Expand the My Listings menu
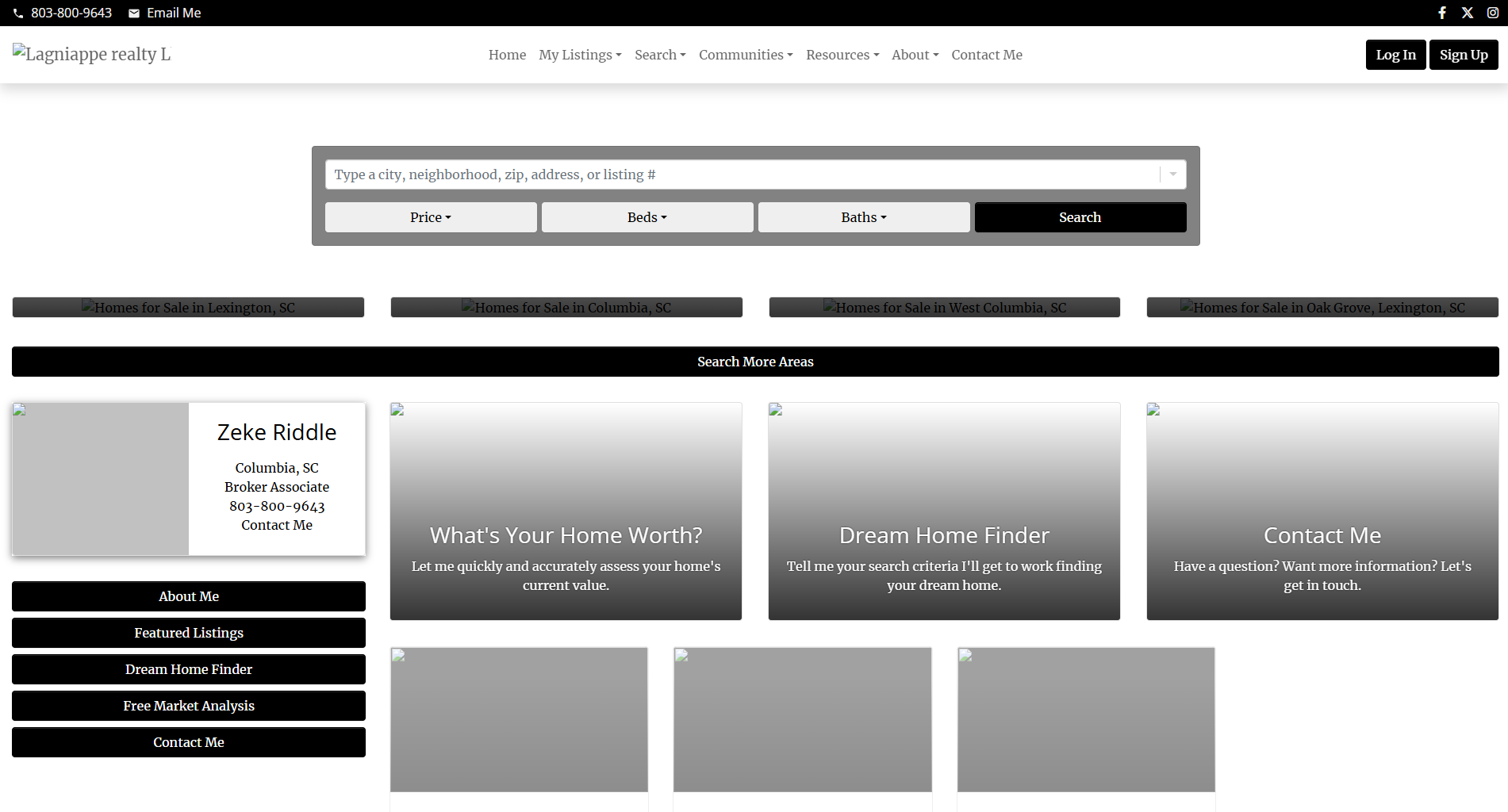The image size is (1508, 812). coord(580,55)
